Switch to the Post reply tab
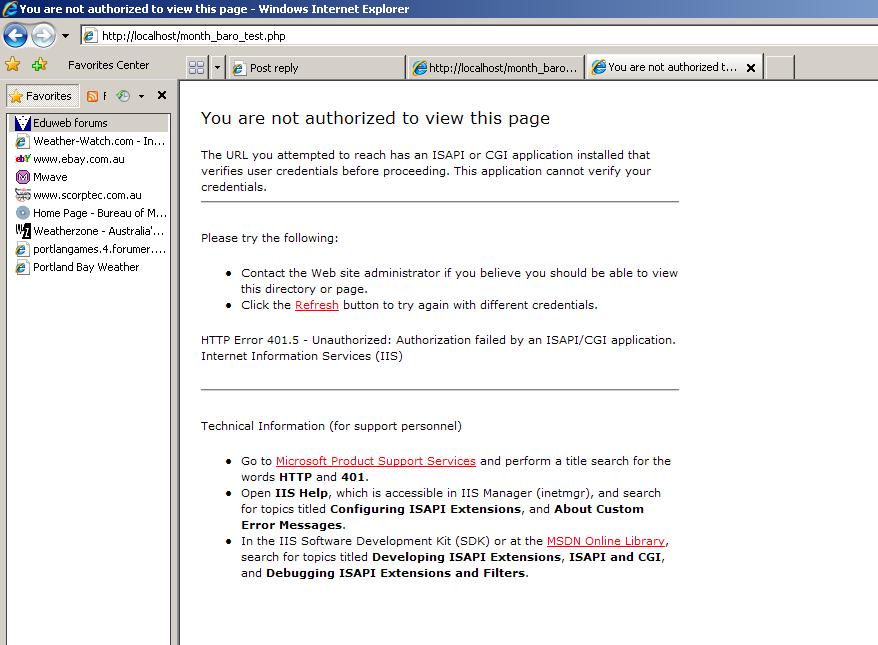Viewport: 878px width, 645px height. coord(316,68)
